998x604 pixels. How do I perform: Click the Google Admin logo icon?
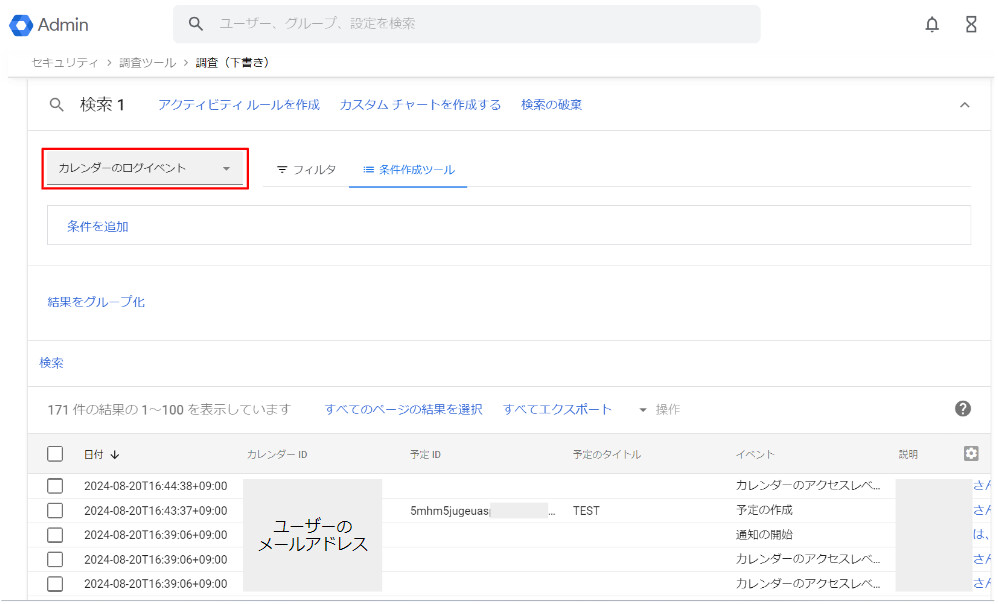(22, 24)
